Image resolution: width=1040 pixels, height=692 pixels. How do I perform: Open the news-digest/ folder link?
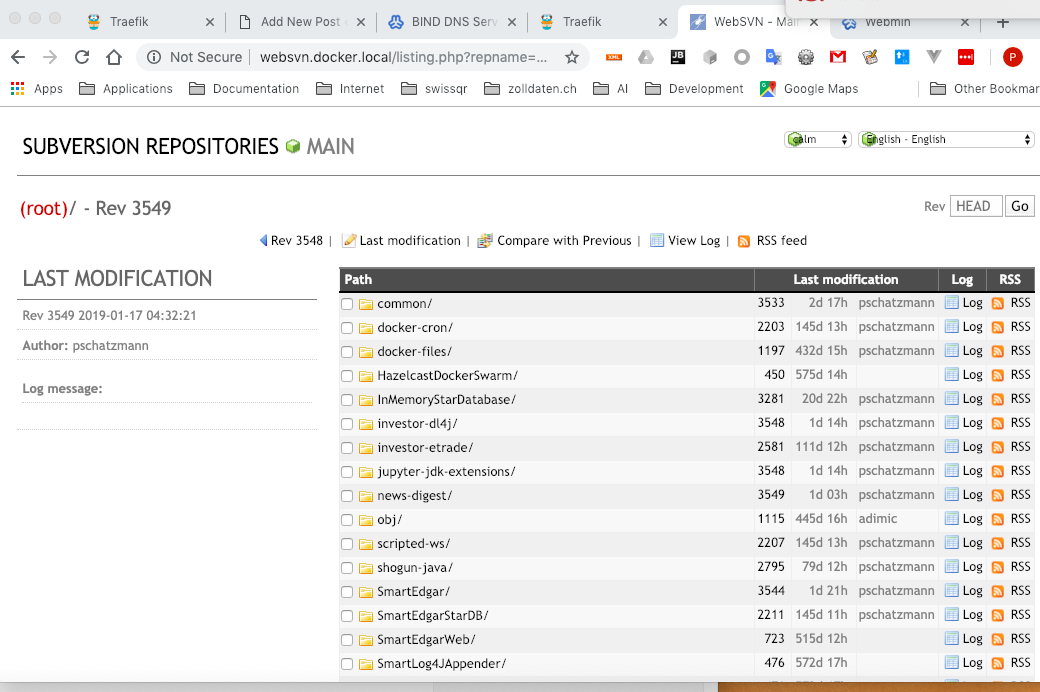coord(414,495)
